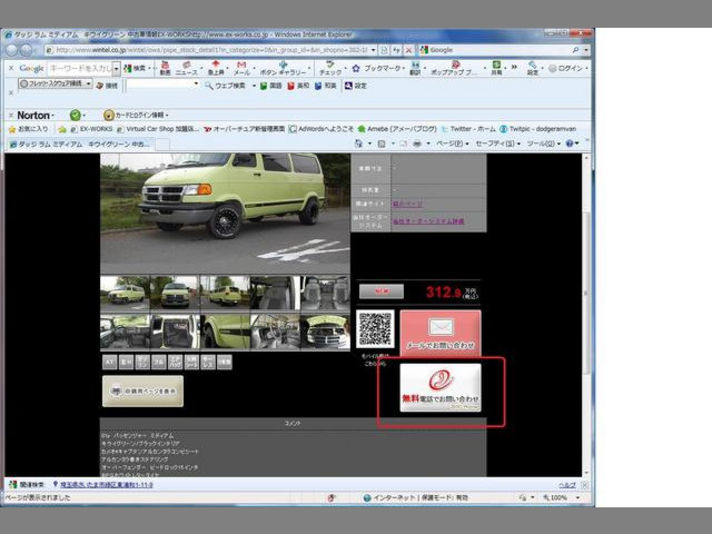Click the 共有 share toolbar icon
The image size is (712, 534).
(496, 68)
